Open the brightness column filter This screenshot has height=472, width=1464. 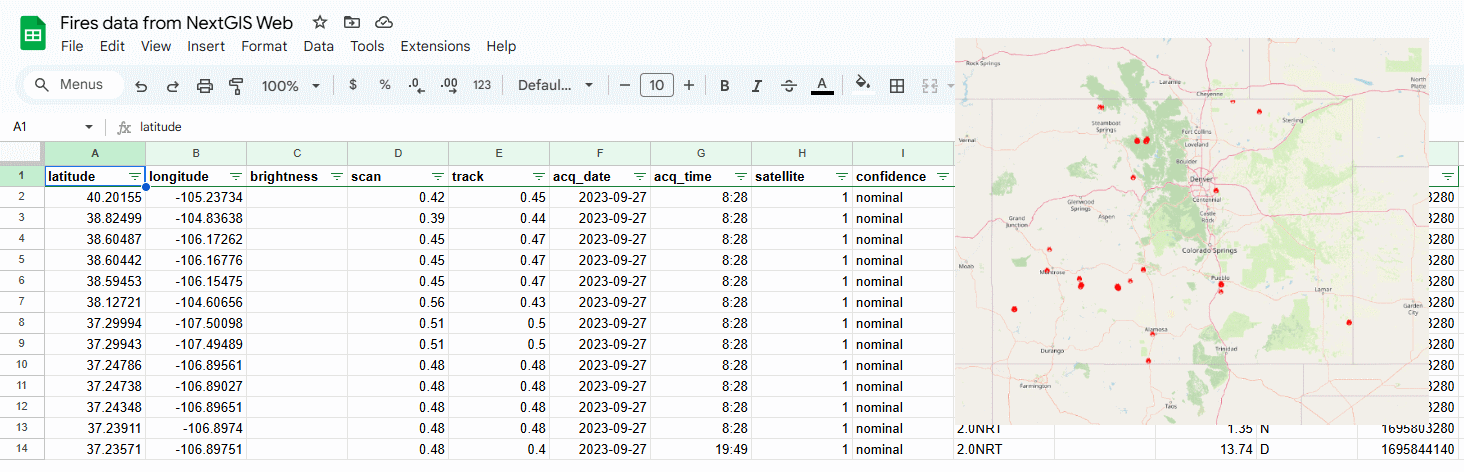(337, 176)
